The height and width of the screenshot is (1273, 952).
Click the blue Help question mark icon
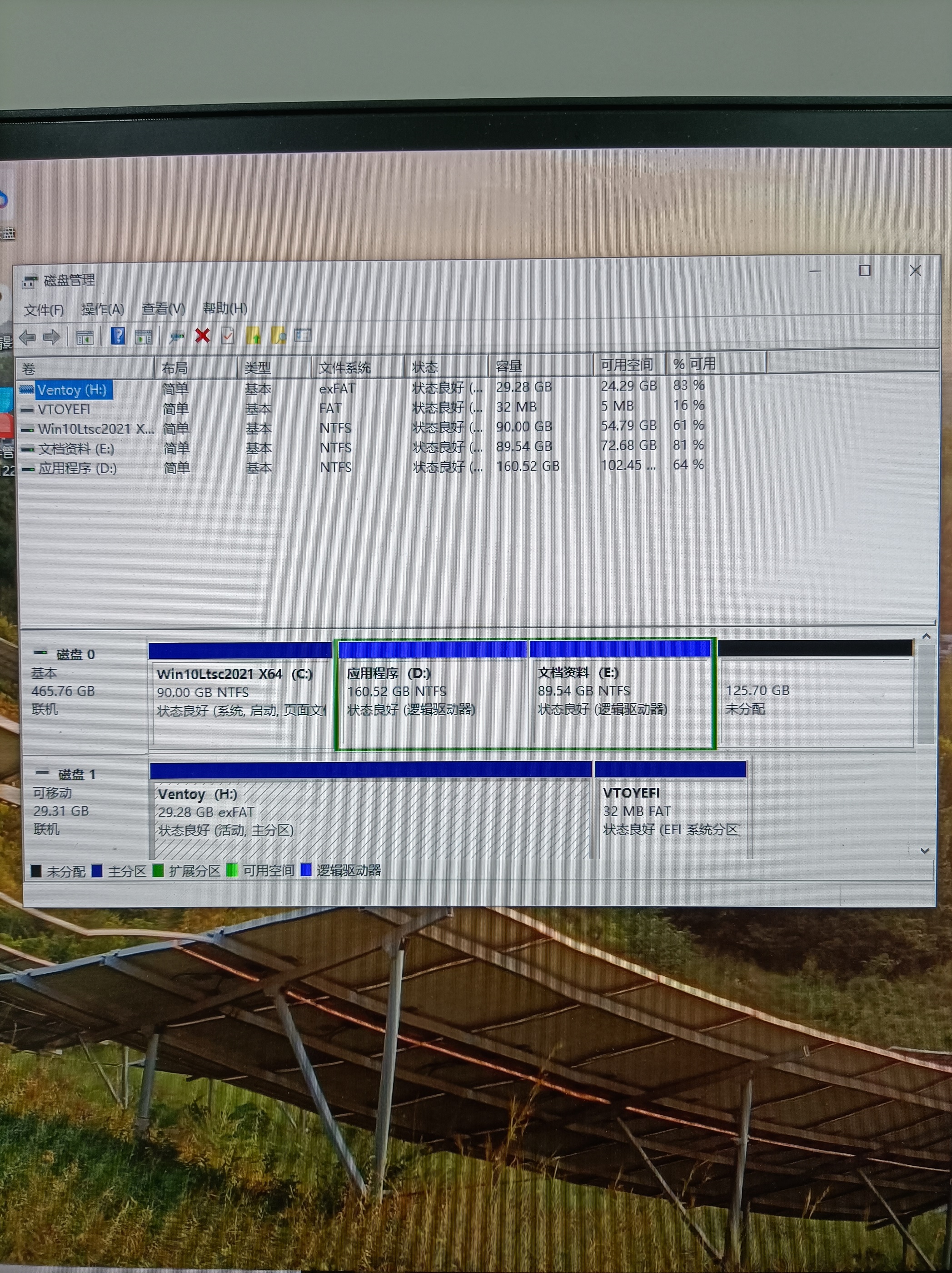click(118, 336)
